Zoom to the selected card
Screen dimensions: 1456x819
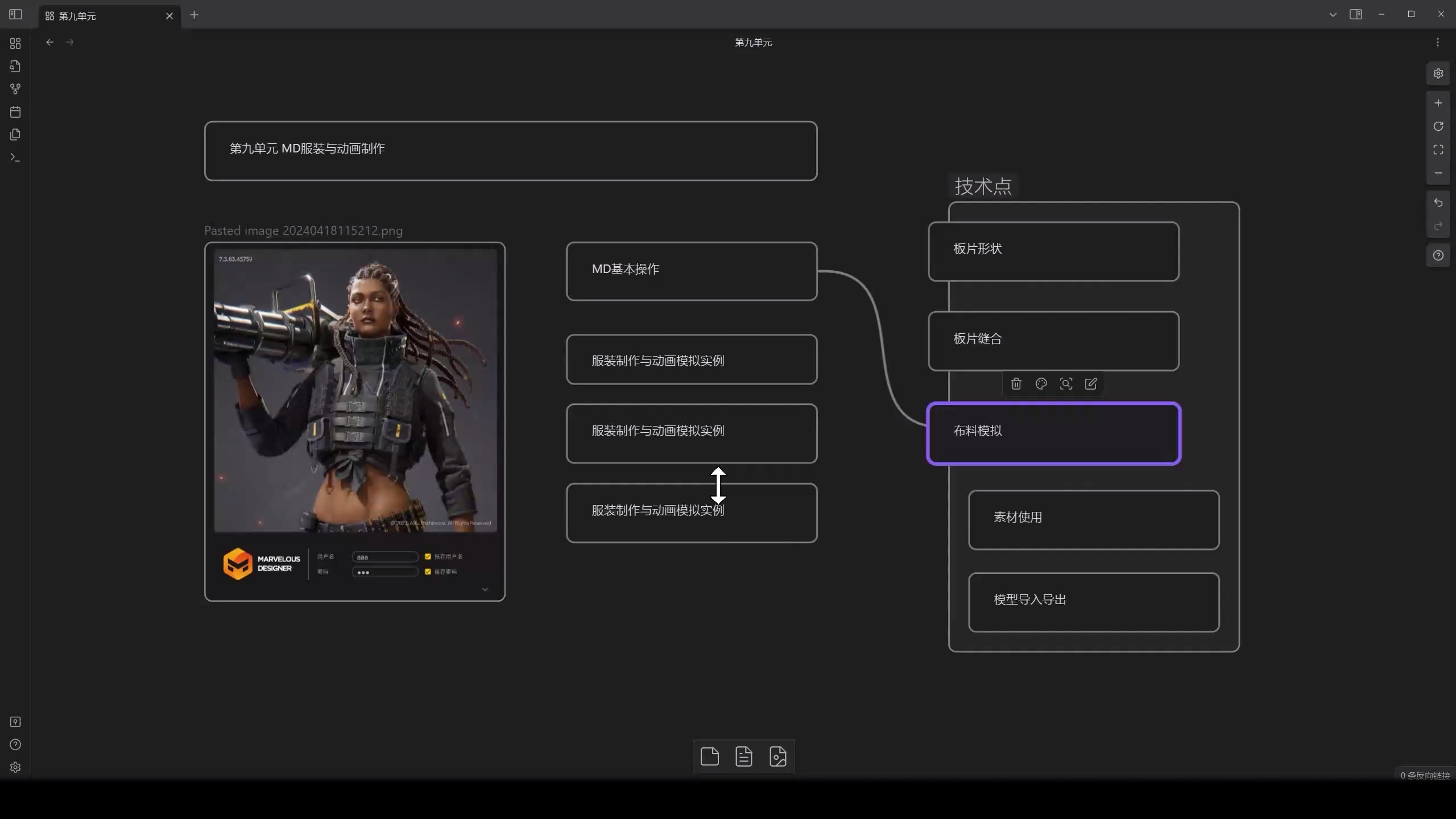point(1066,384)
